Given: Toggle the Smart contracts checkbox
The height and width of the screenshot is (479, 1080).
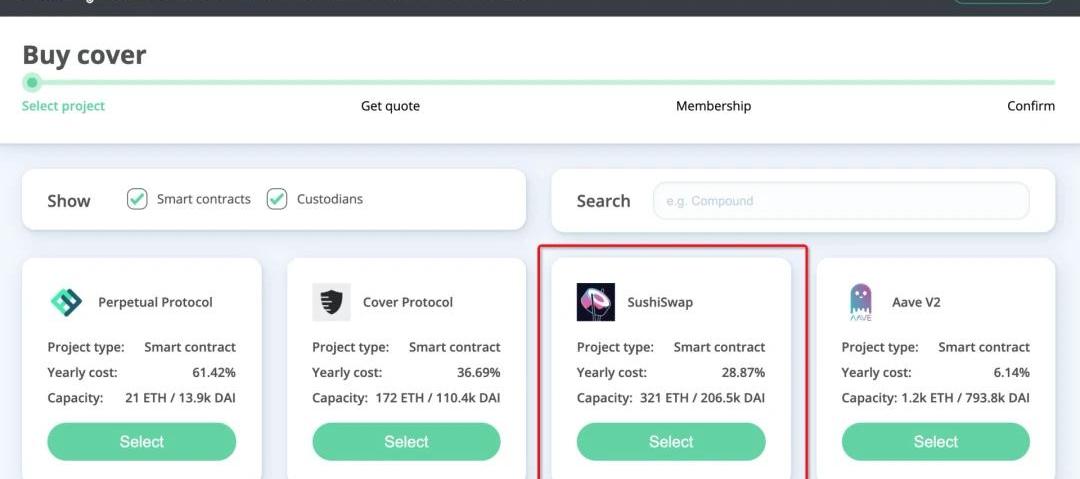Looking at the screenshot, I should click(x=138, y=199).
